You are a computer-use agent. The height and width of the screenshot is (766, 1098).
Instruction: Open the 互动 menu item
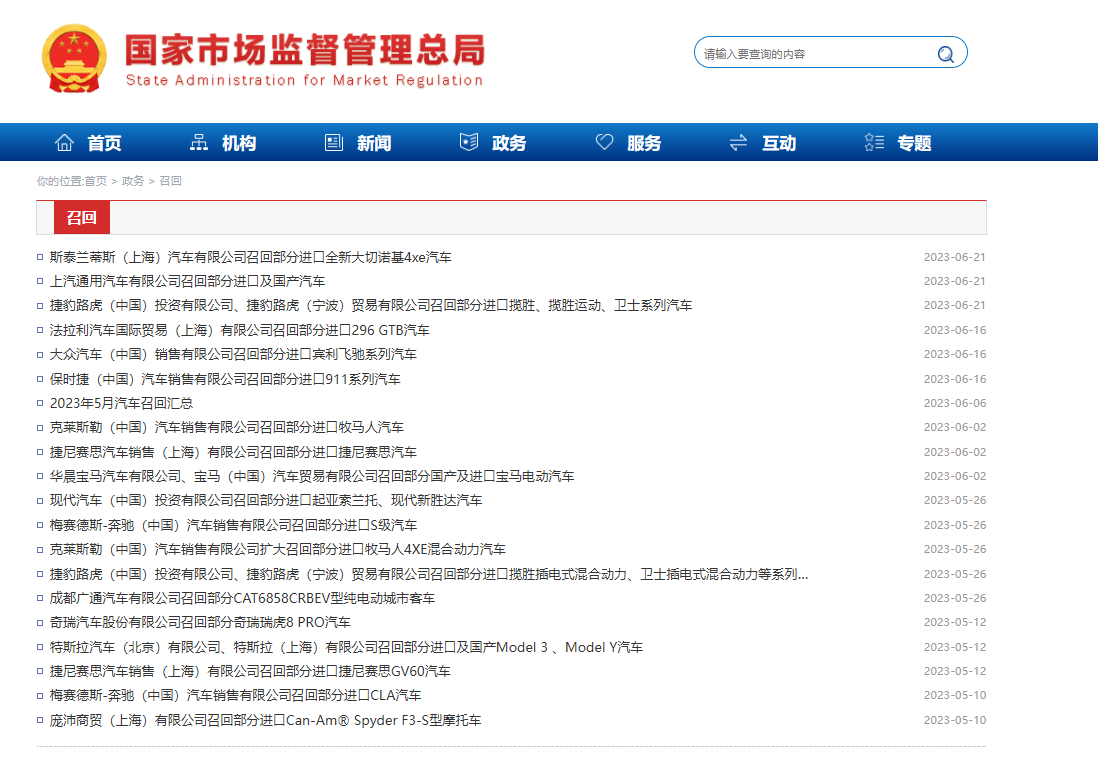779,144
